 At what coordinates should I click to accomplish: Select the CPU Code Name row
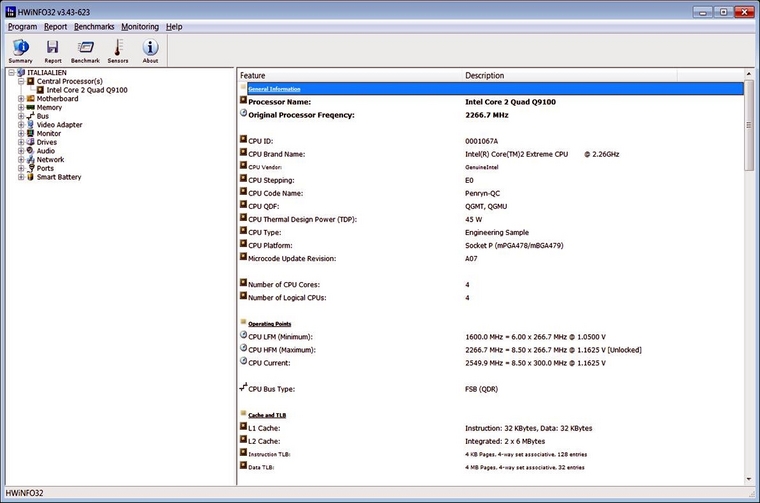(x=491, y=193)
